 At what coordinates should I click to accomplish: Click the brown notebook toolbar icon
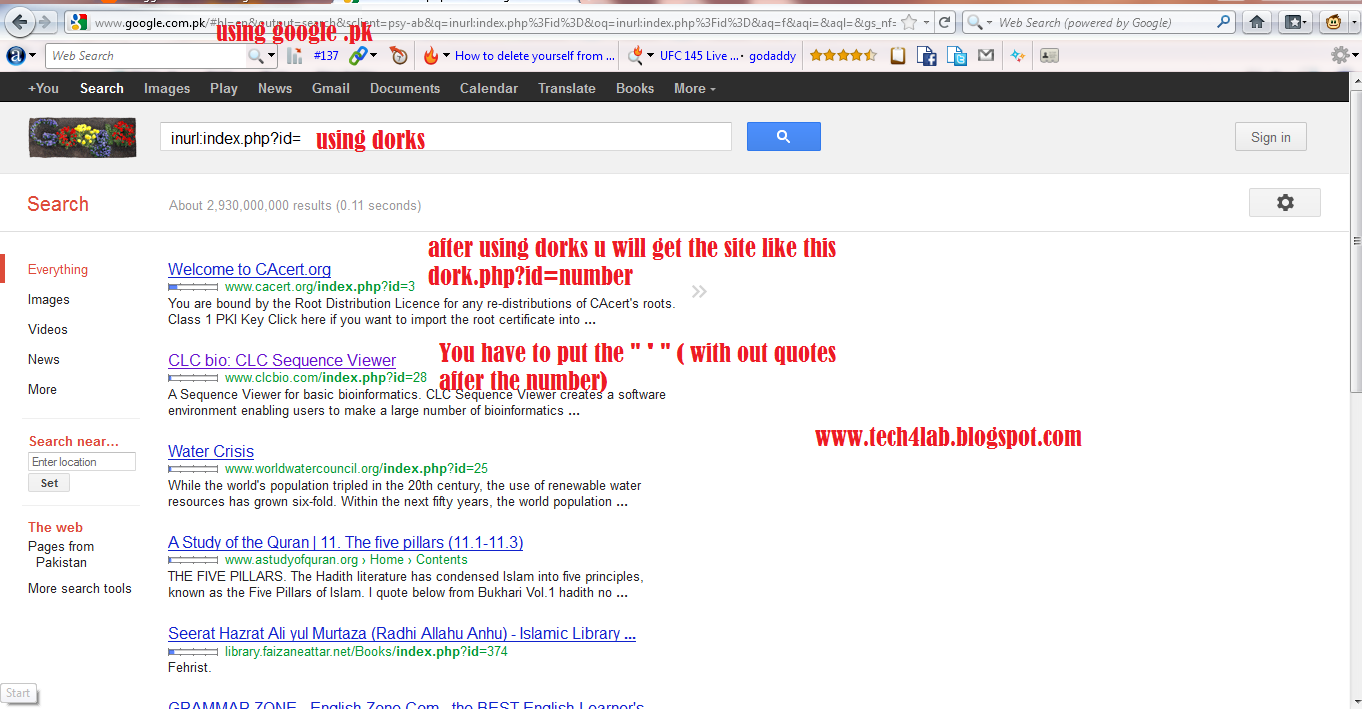tap(898, 56)
